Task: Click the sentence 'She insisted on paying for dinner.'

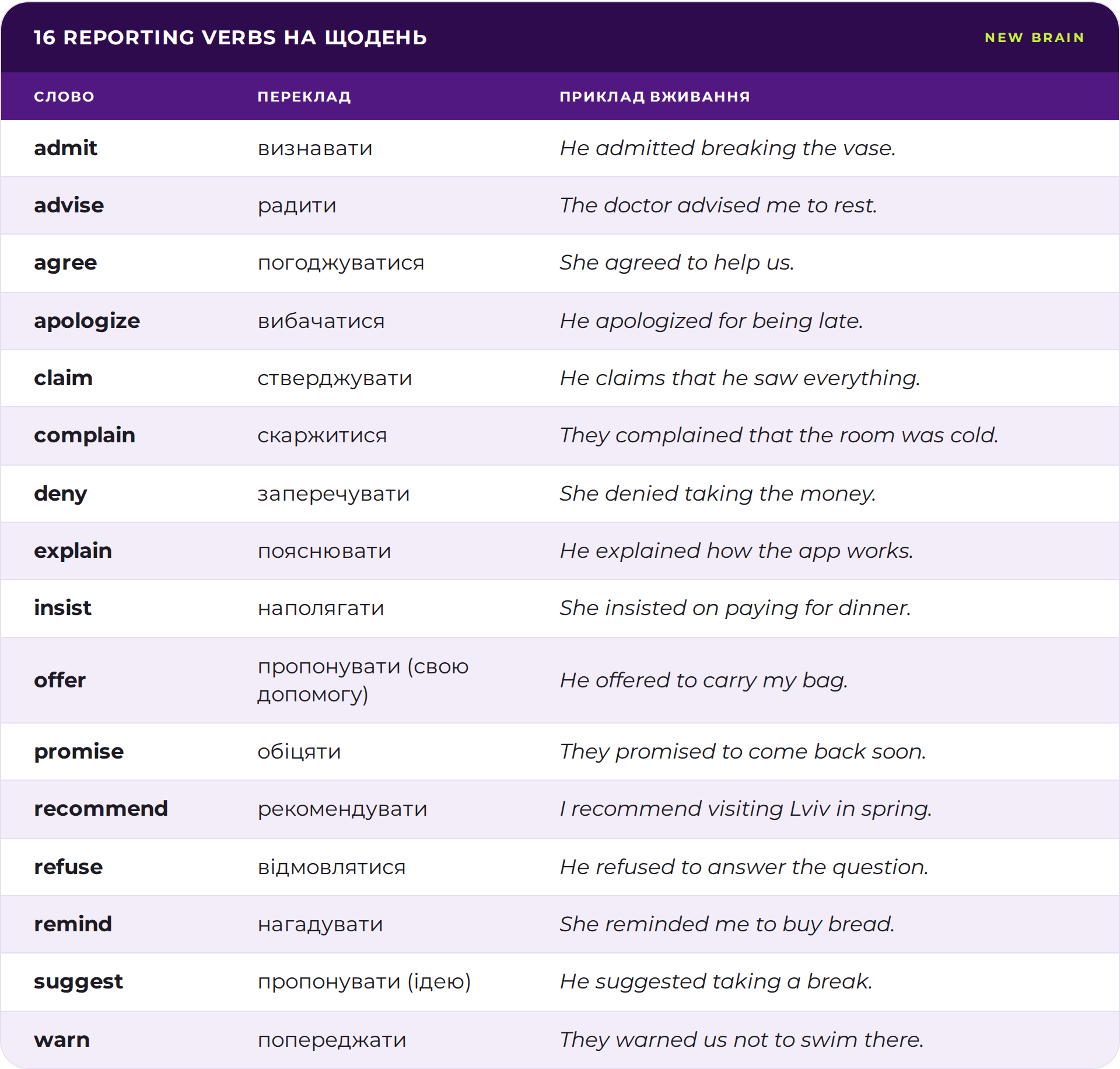Action: tap(735, 609)
